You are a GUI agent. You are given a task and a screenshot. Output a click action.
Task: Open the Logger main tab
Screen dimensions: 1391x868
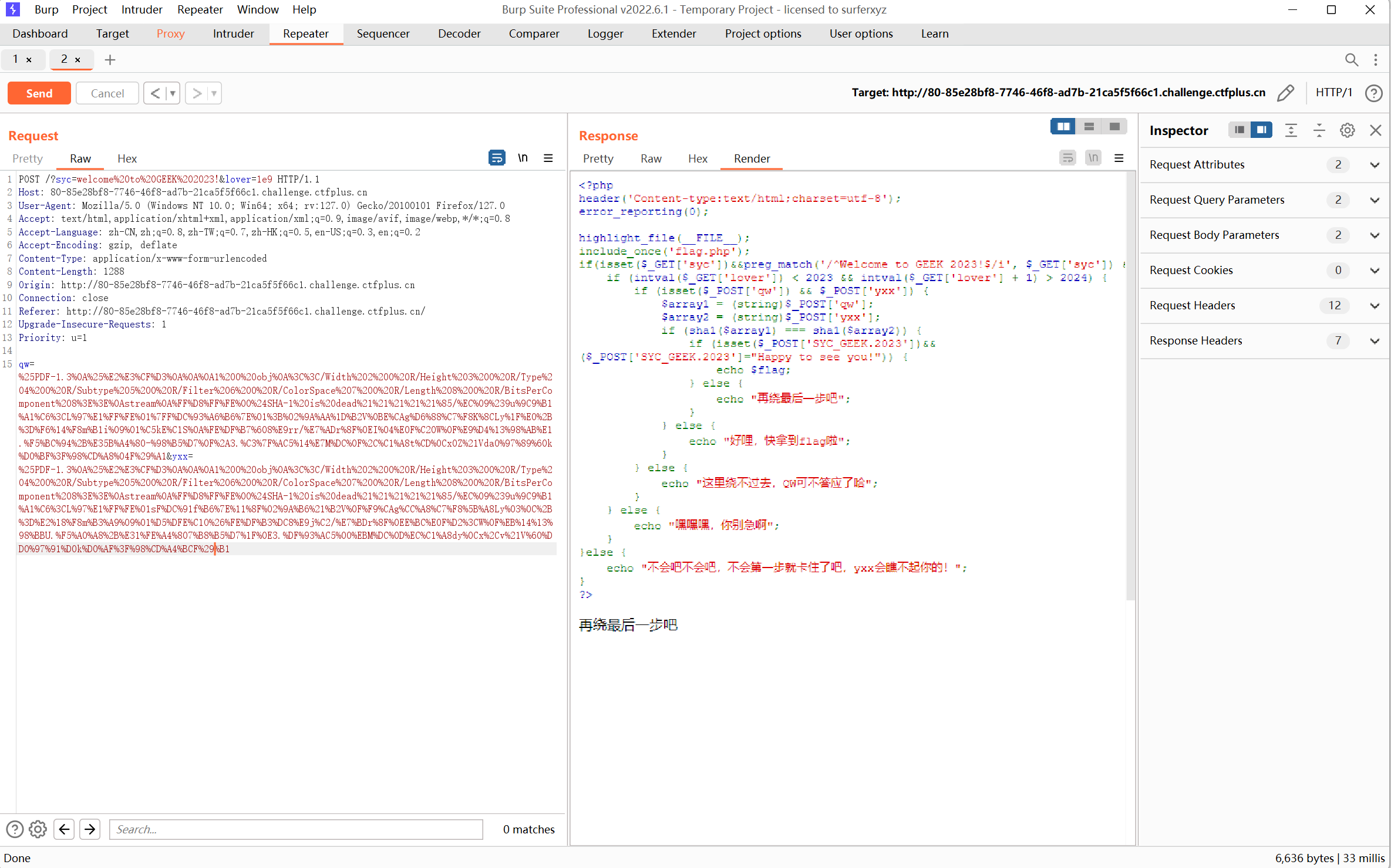[605, 33]
